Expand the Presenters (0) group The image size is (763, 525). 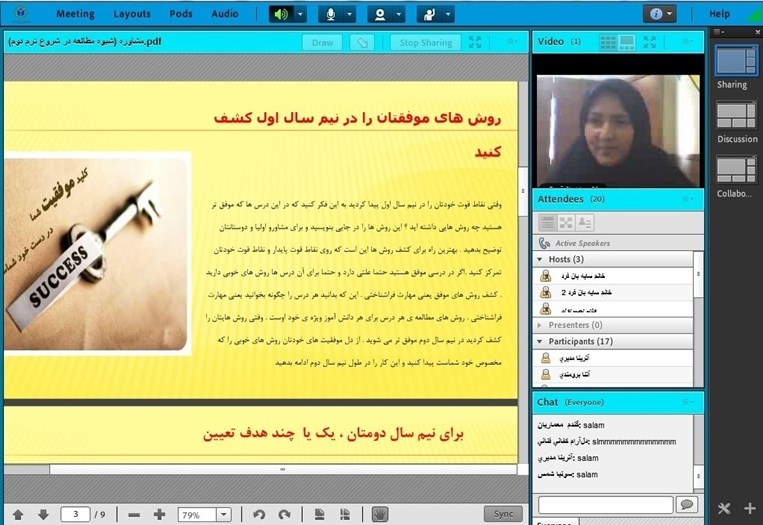point(541,325)
